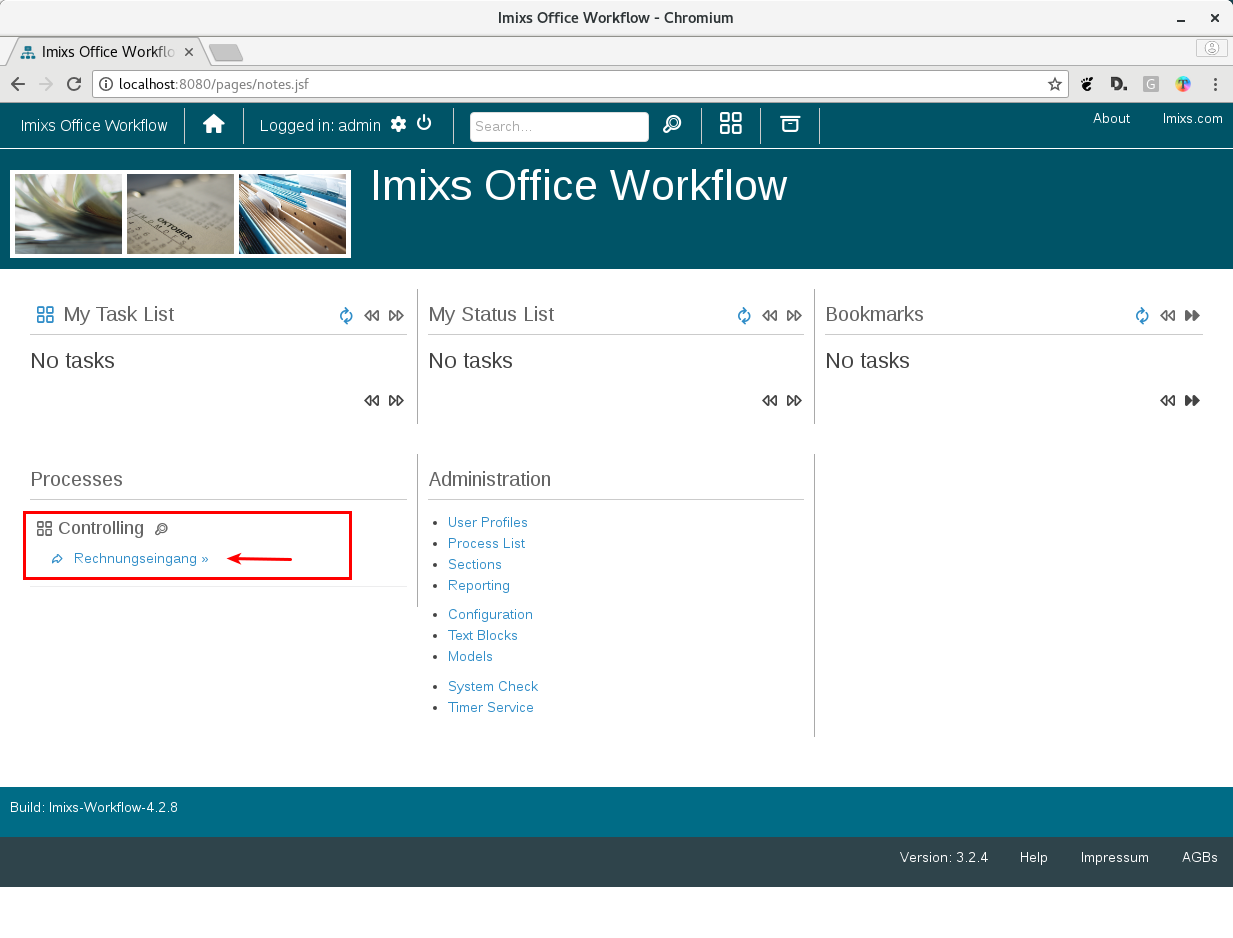
Task: Go to previous page in My Task List header
Action: click(371, 316)
